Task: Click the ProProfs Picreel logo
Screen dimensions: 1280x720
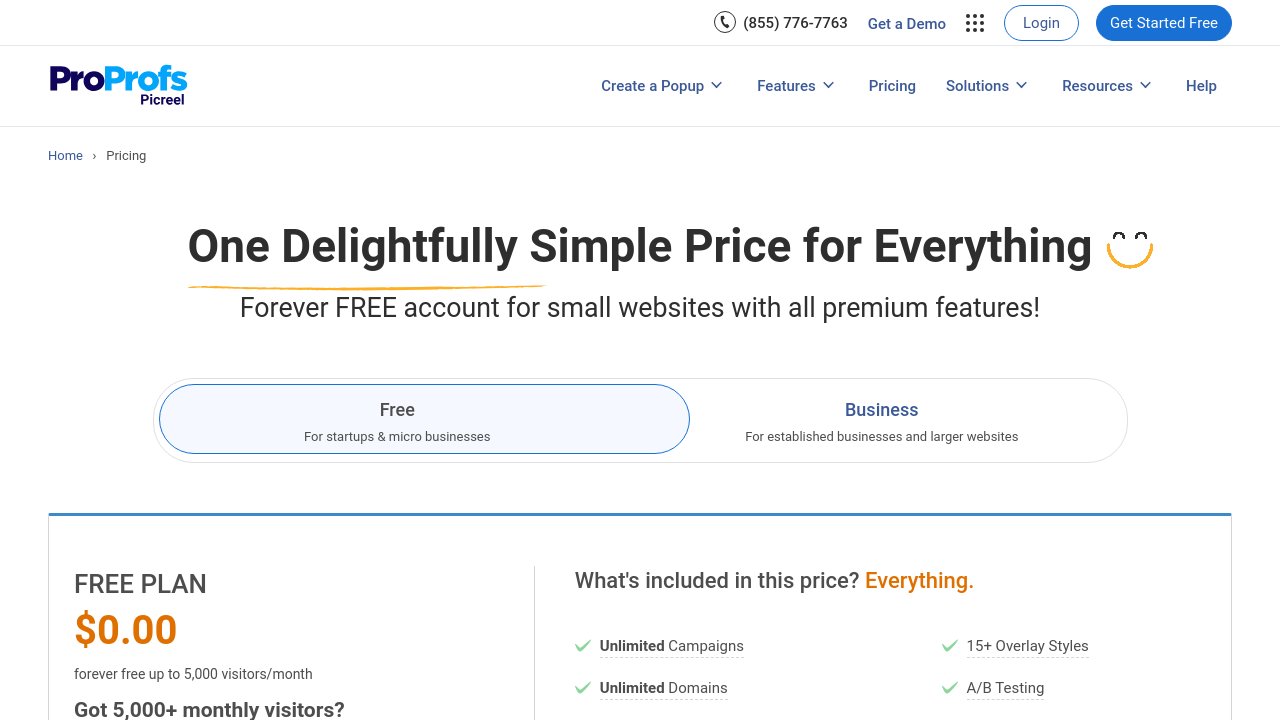Action: point(118,85)
